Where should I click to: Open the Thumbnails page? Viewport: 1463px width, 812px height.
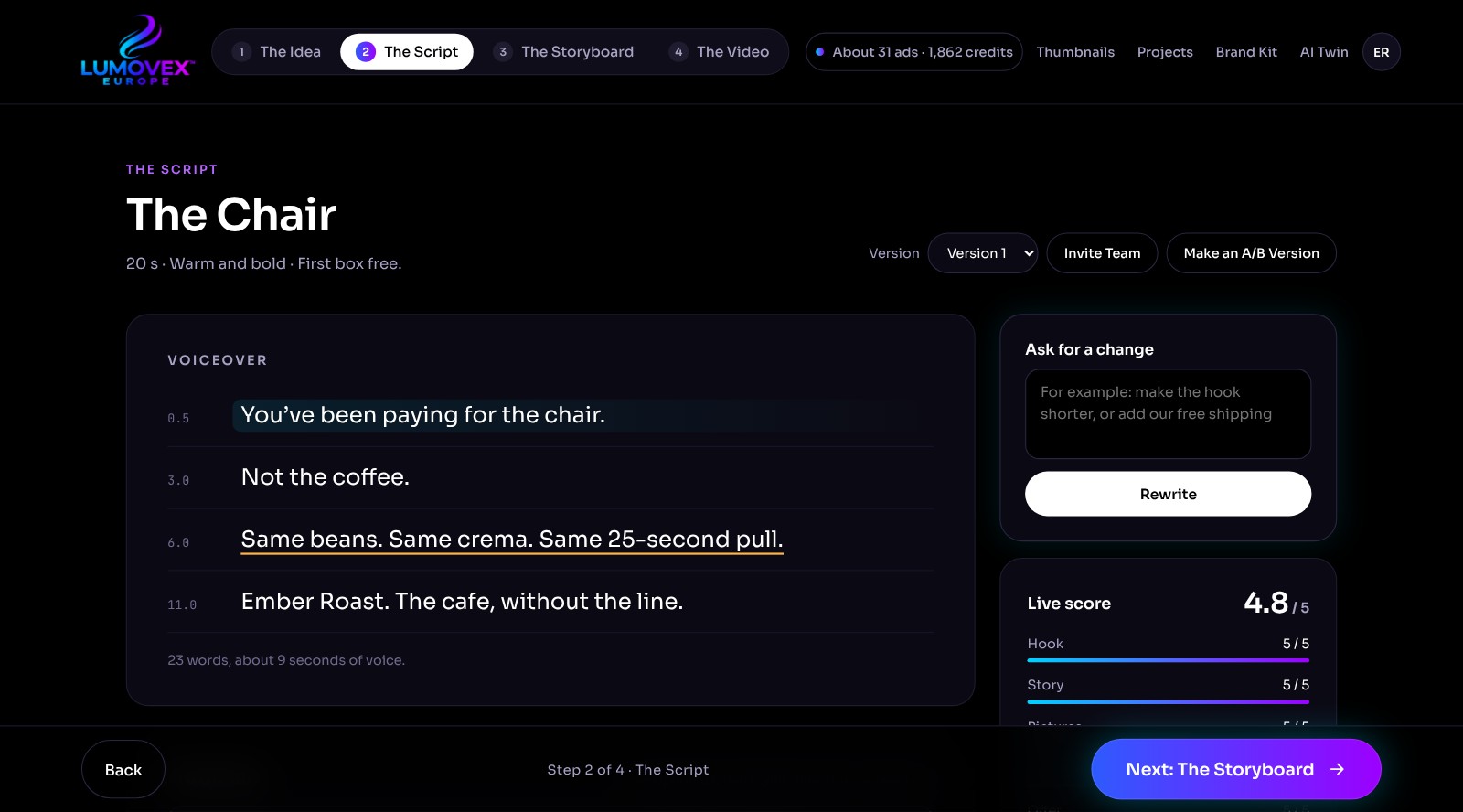[1075, 52]
